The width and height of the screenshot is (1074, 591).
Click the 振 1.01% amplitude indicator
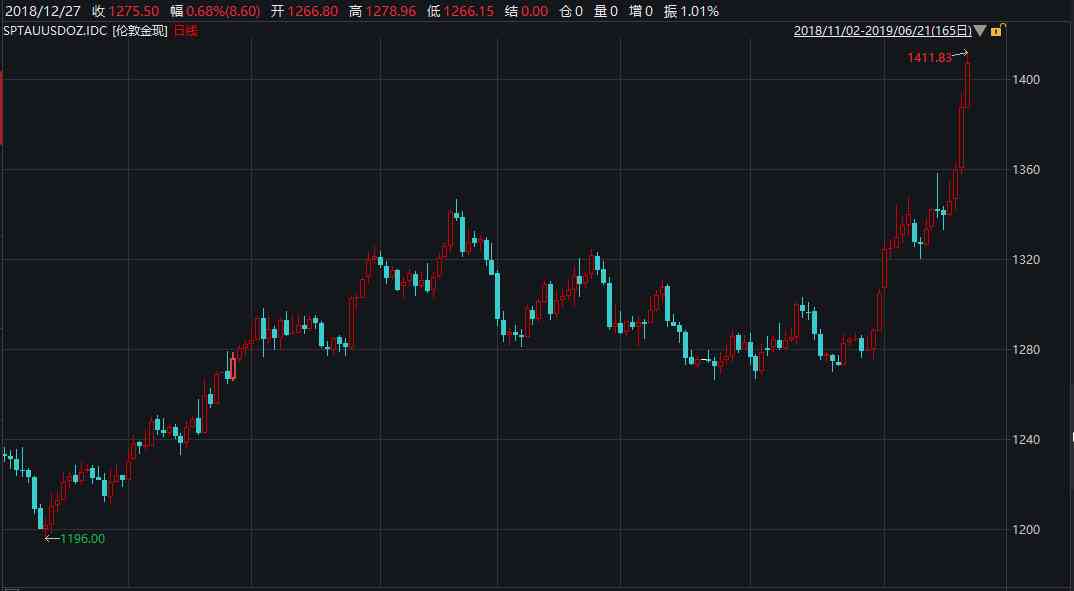(x=692, y=13)
